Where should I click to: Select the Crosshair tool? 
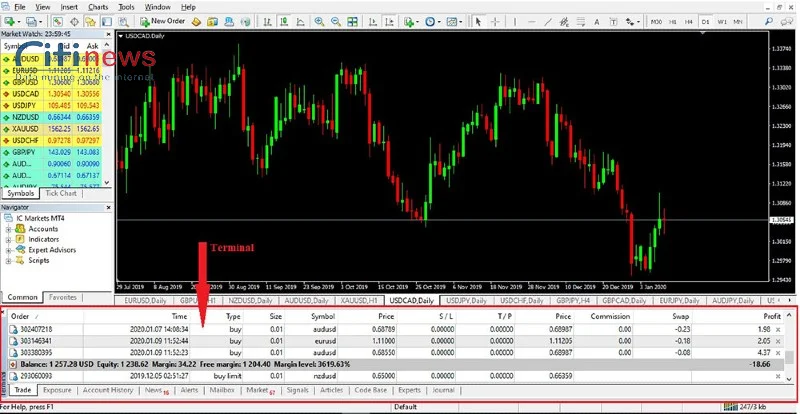[495, 21]
